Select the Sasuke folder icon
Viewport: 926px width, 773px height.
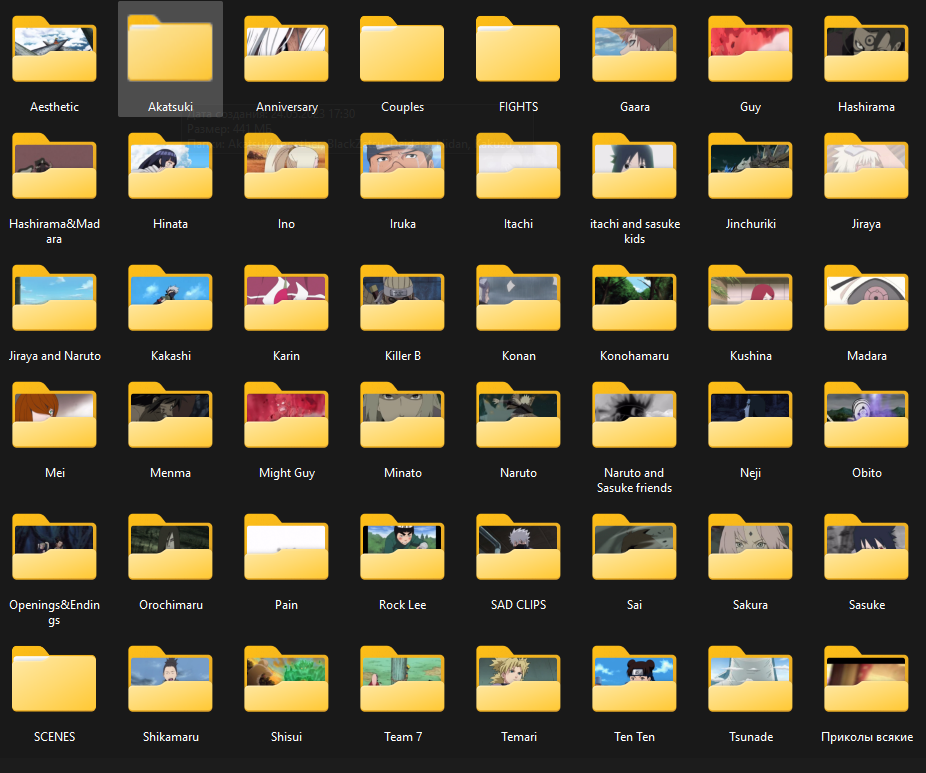point(866,547)
